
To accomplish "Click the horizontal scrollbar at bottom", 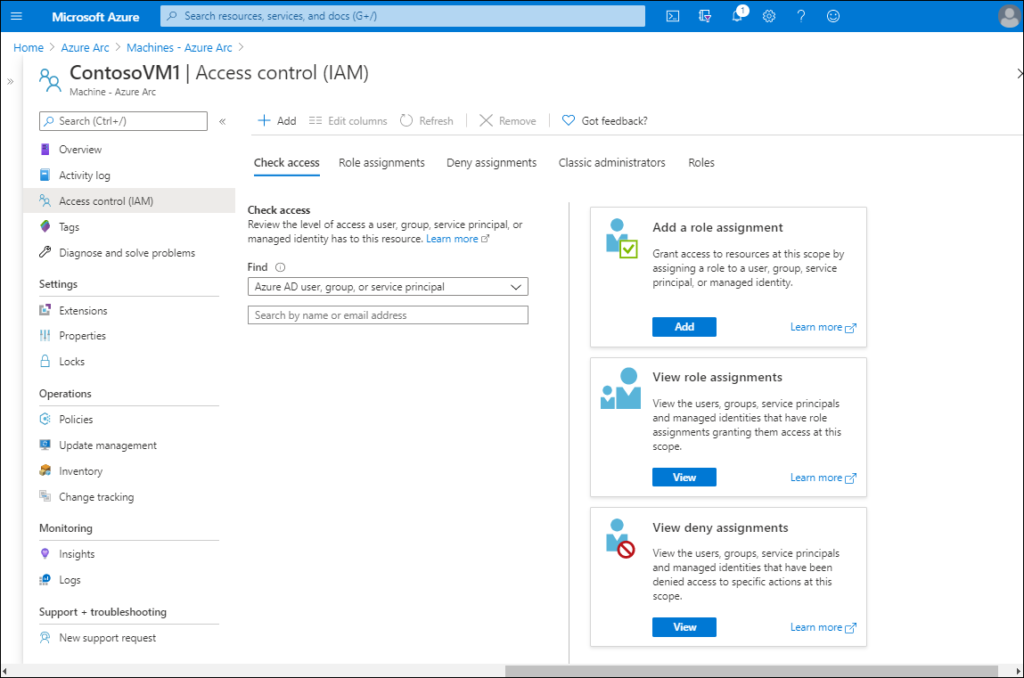I will 751,671.
